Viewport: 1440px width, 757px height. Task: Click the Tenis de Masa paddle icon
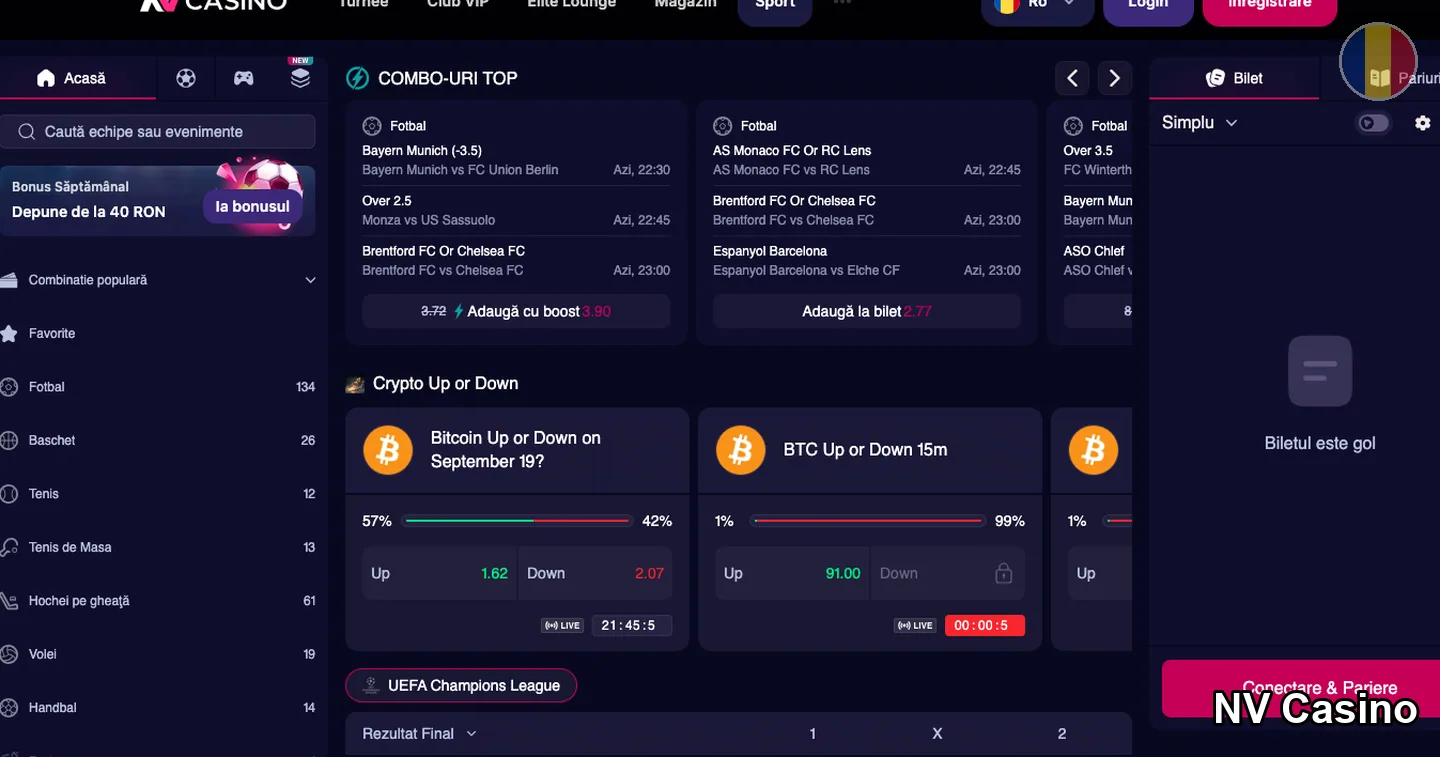9,547
